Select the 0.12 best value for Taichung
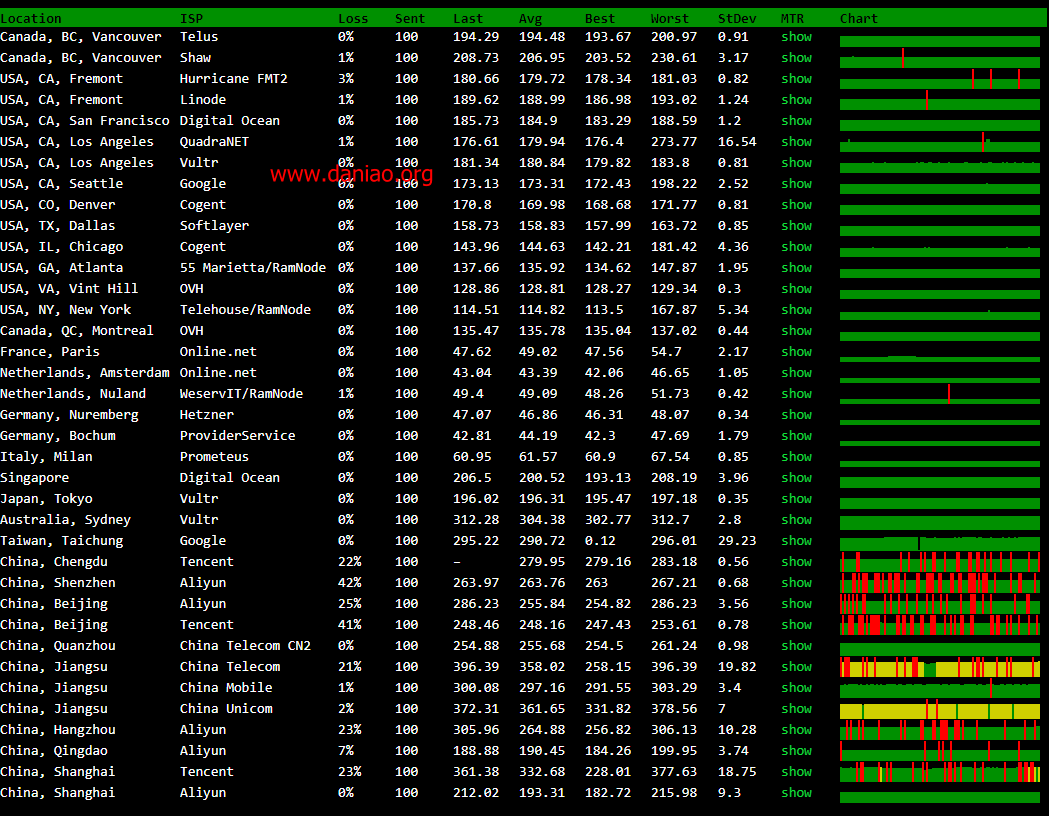This screenshot has width=1049, height=816. pos(600,540)
